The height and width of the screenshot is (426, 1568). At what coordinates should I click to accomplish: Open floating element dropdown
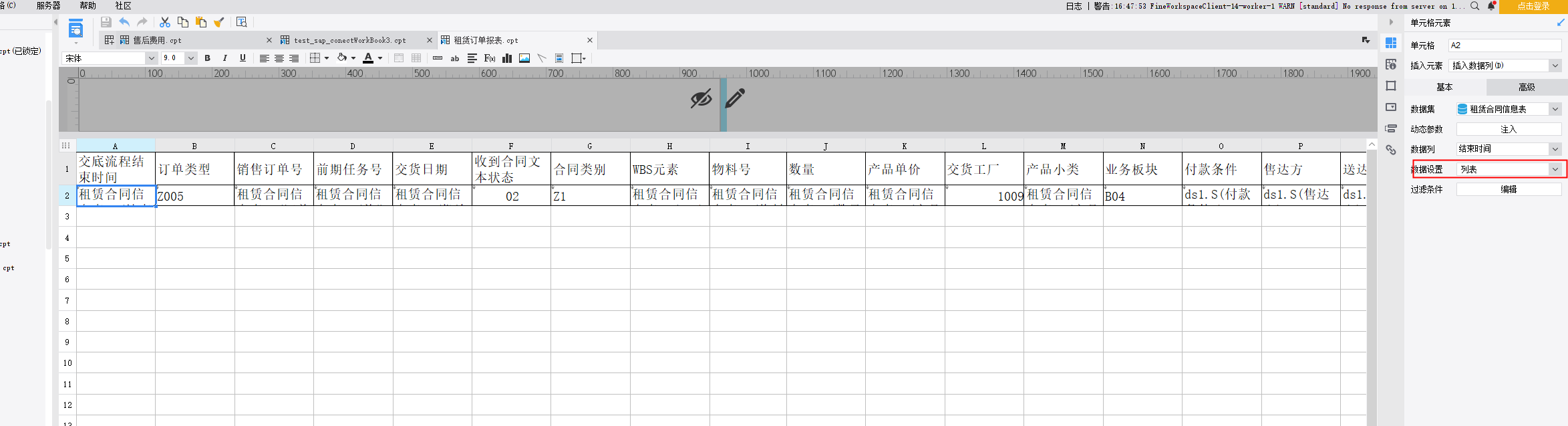click(584, 58)
